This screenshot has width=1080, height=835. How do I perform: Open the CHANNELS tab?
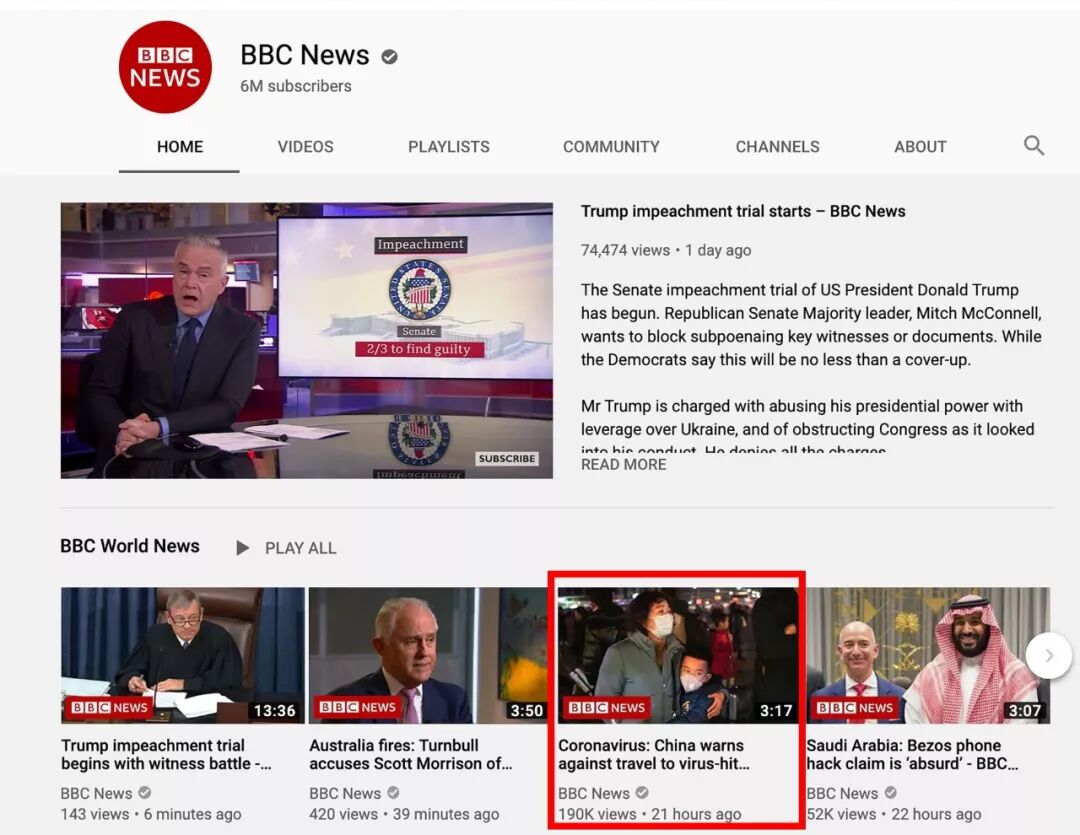[x=777, y=147]
